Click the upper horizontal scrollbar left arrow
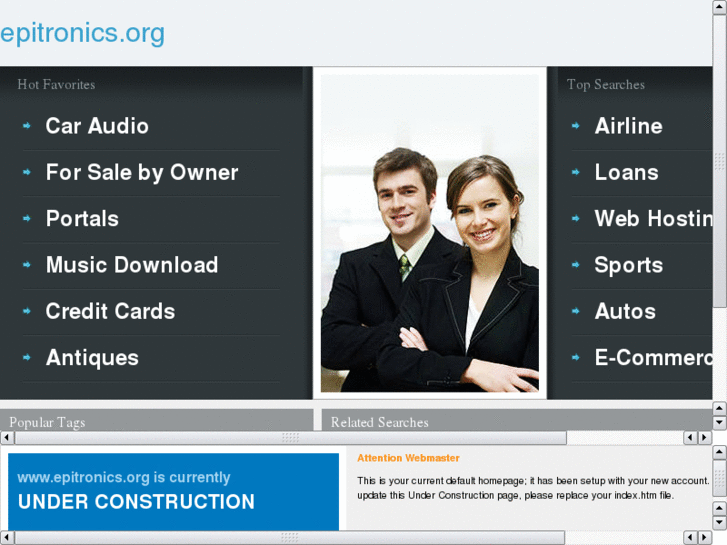 7,437
